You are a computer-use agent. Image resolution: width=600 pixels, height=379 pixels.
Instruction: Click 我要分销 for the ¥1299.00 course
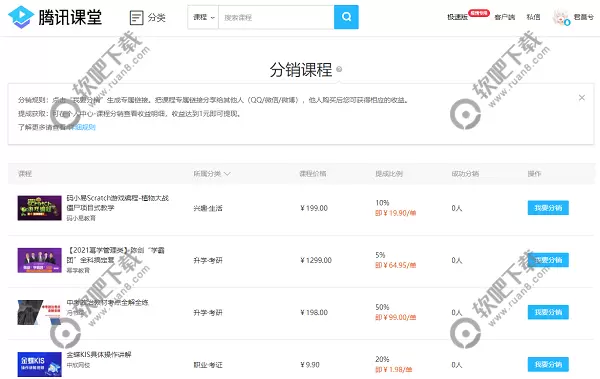click(x=548, y=260)
